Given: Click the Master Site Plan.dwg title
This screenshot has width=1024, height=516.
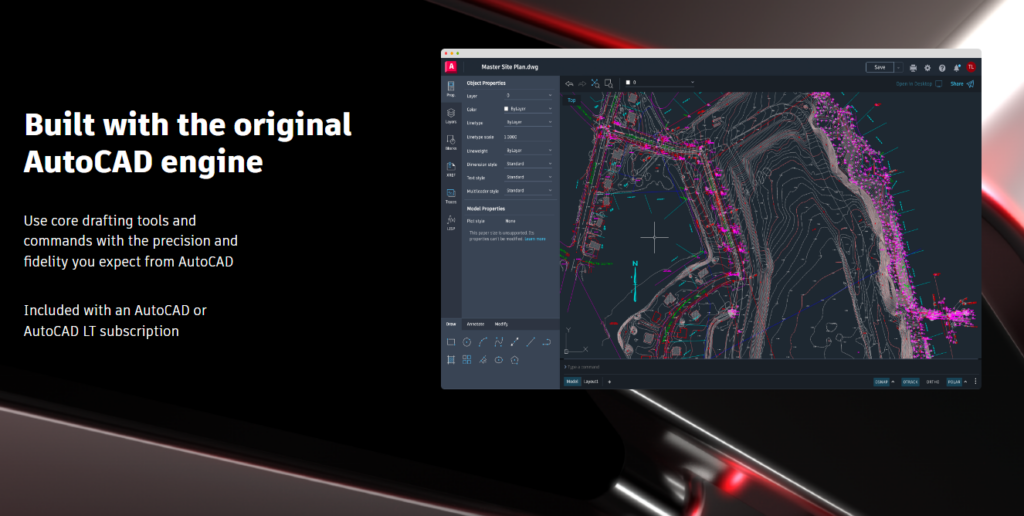Looking at the screenshot, I should pyautogui.click(x=509, y=67).
